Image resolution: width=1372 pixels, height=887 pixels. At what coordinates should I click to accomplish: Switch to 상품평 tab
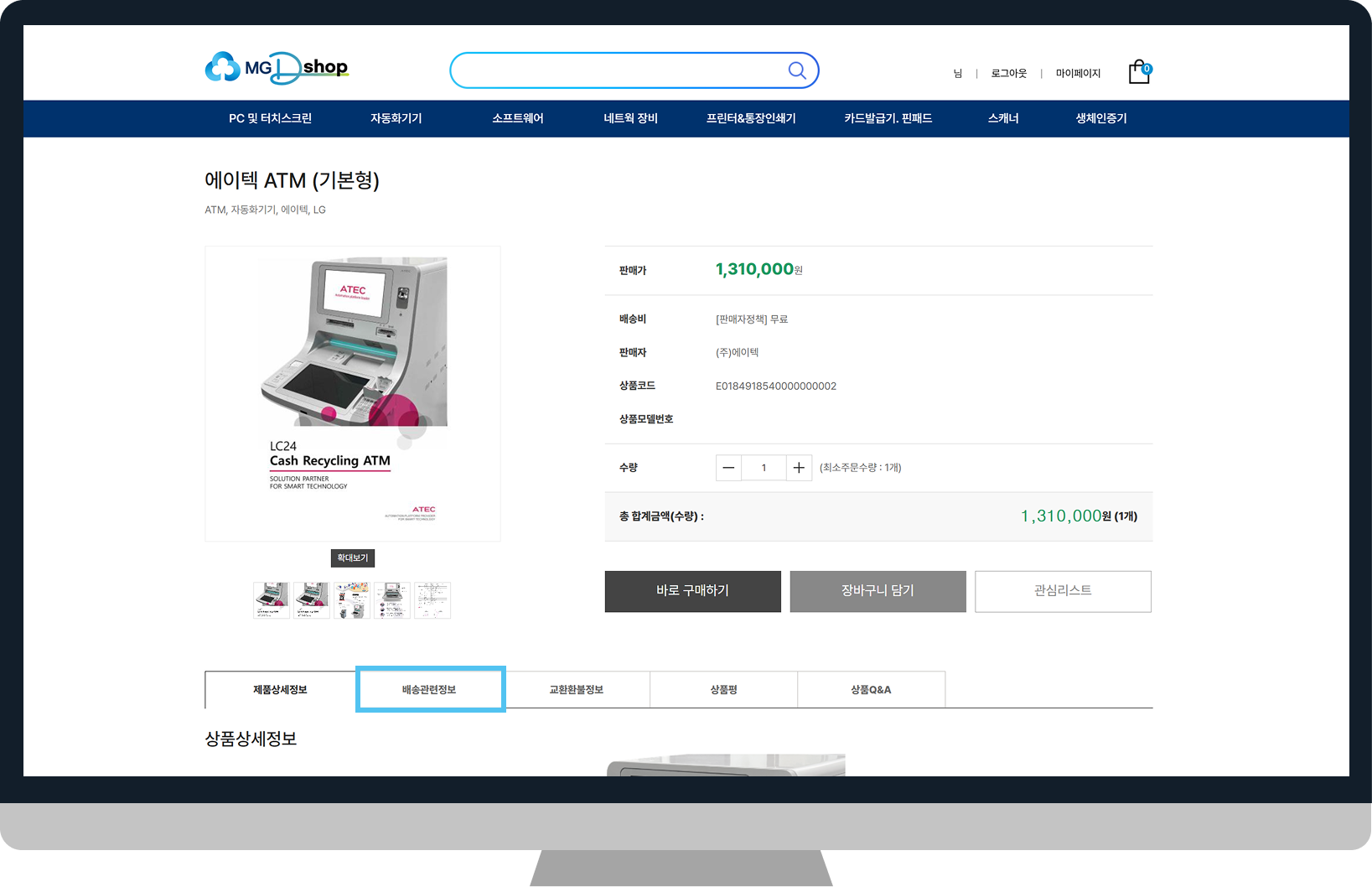coord(724,689)
